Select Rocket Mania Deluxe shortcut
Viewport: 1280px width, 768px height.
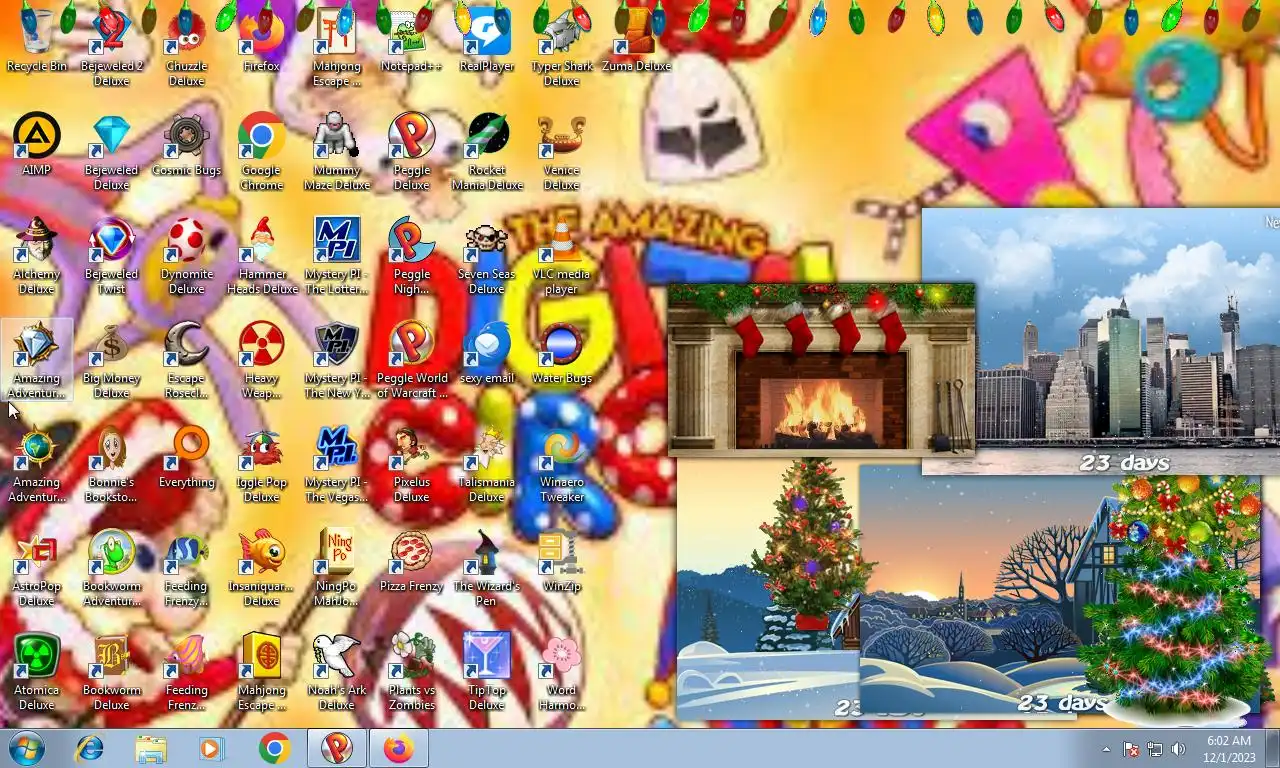click(x=486, y=151)
